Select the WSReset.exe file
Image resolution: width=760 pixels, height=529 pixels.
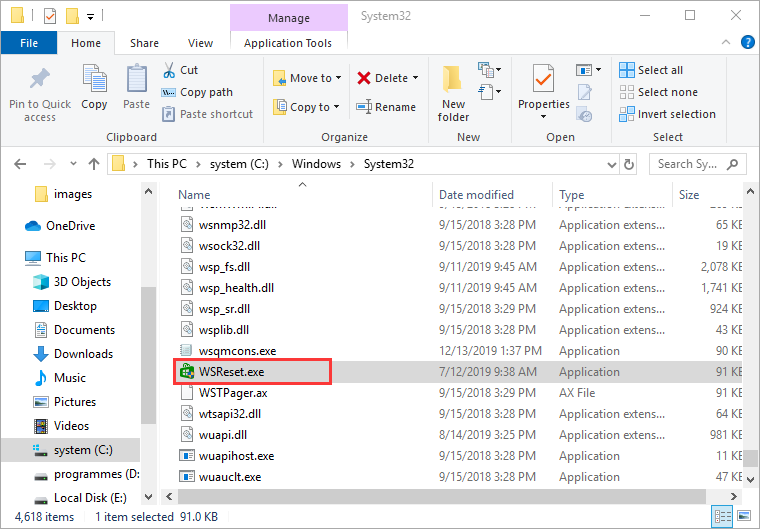pyautogui.click(x=232, y=372)
